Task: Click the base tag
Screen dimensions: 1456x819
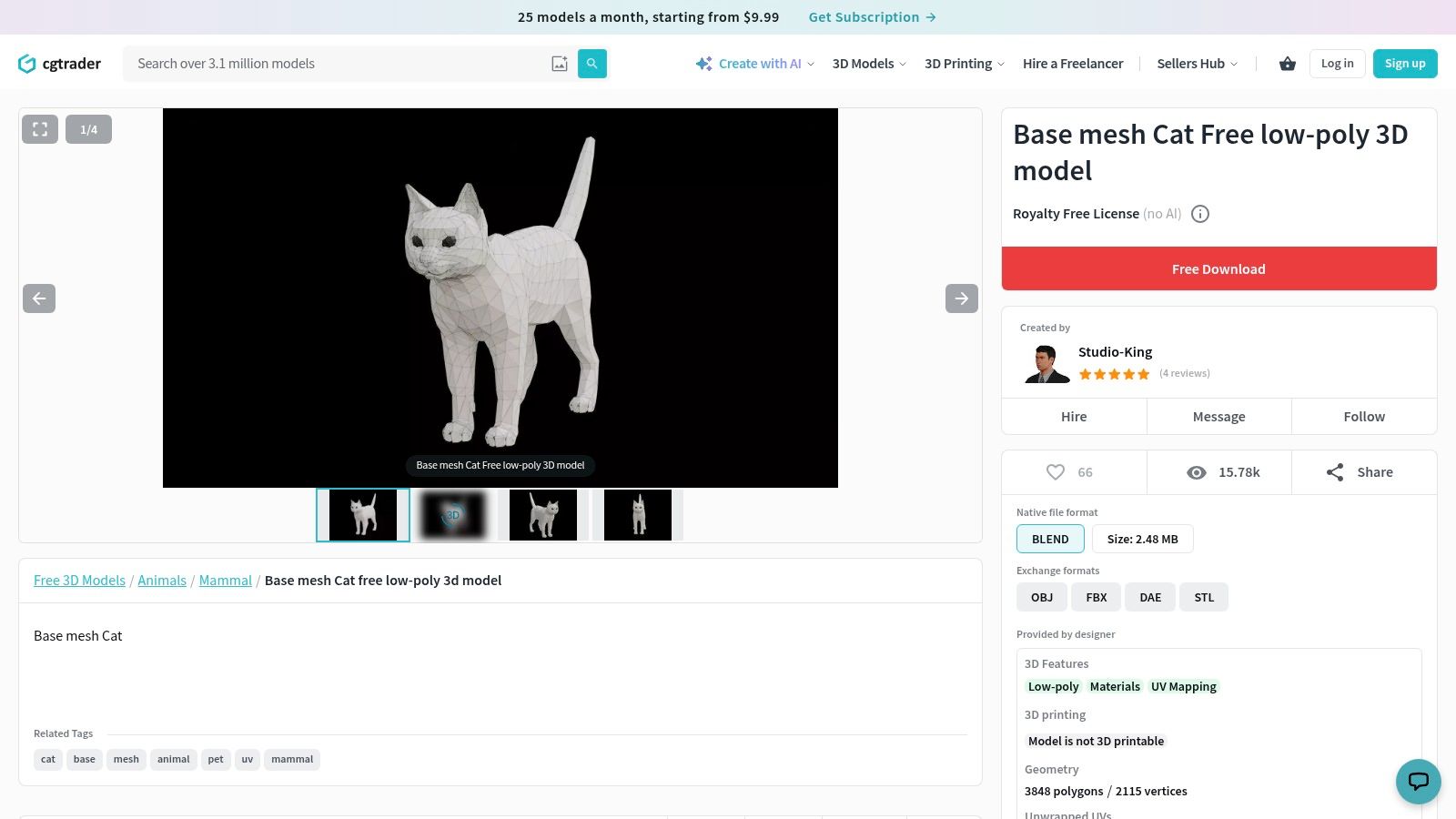Action: point(85,759)
